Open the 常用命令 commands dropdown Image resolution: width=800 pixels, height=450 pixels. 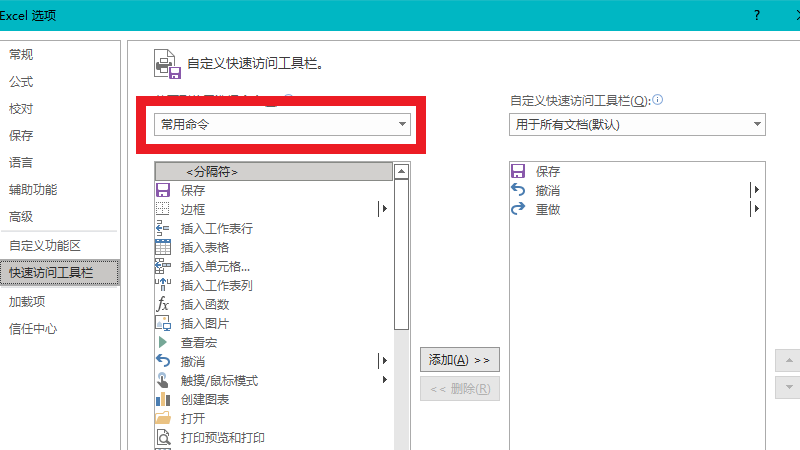coord(282,124)
